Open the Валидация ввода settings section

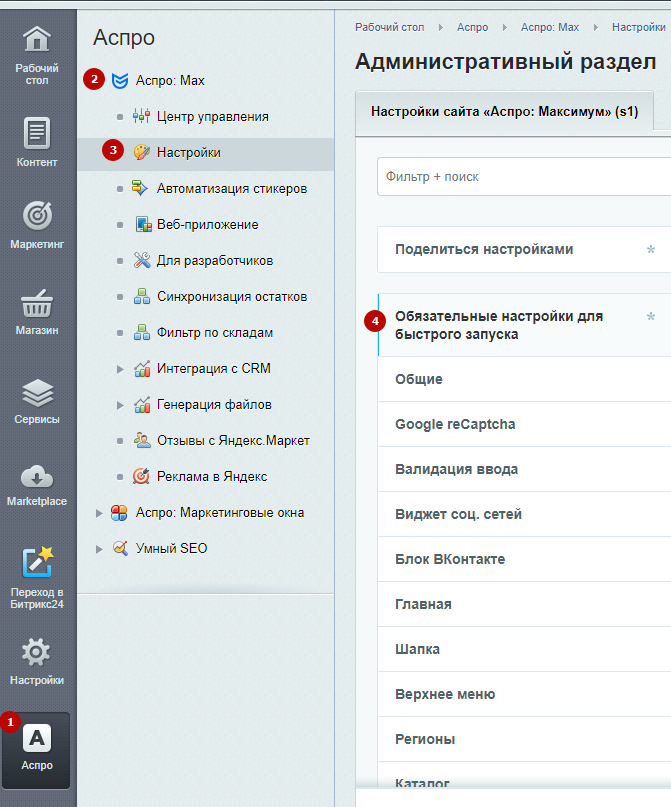click(x=524, y=469)
